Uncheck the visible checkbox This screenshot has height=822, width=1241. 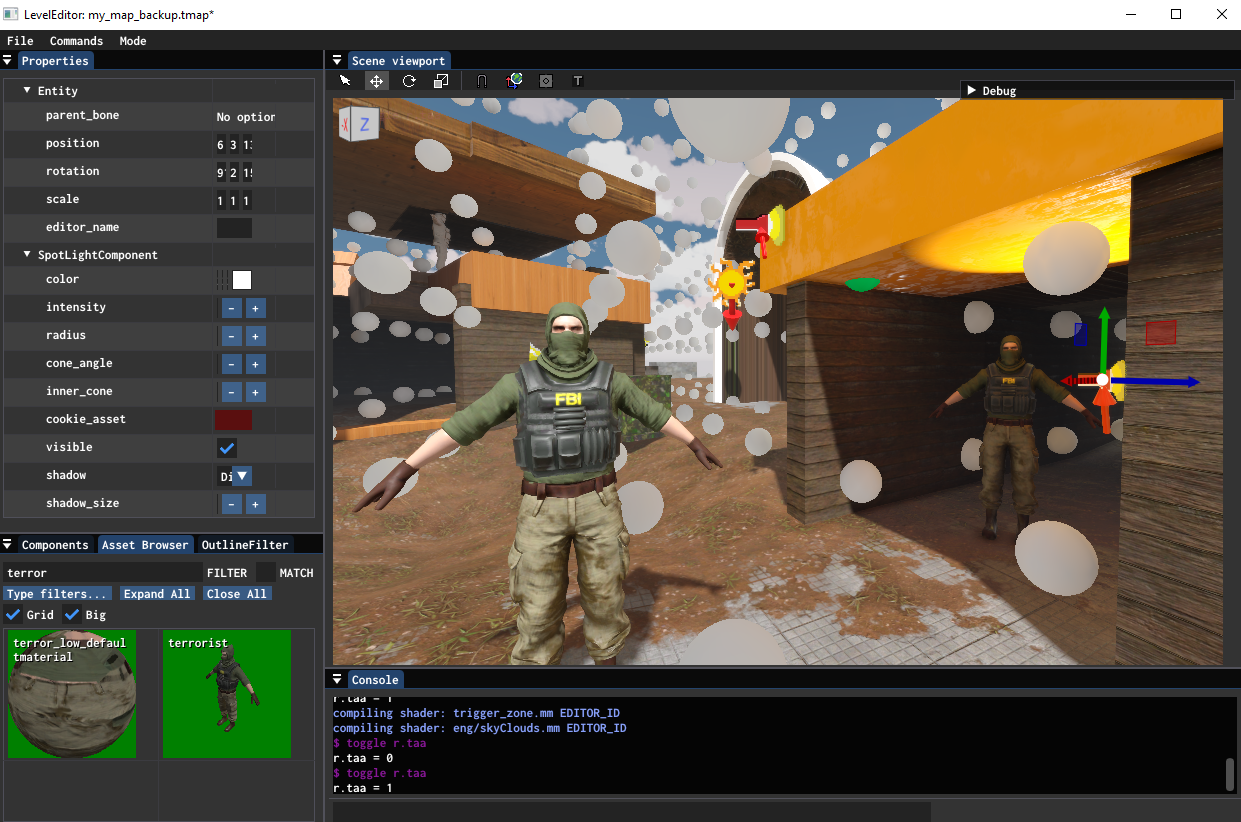[227, 447]
